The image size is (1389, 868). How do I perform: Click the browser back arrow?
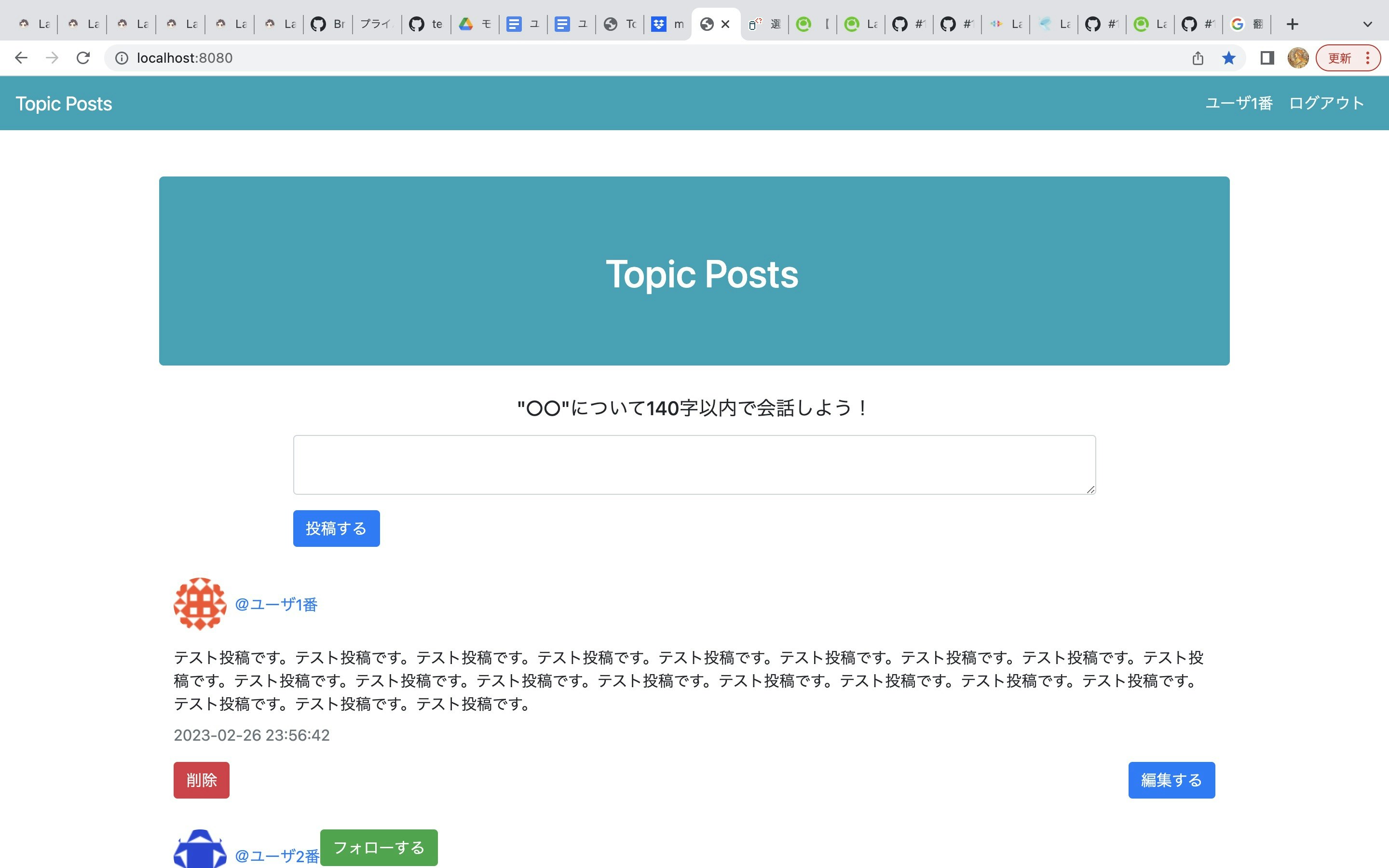[x=21, y=57]
